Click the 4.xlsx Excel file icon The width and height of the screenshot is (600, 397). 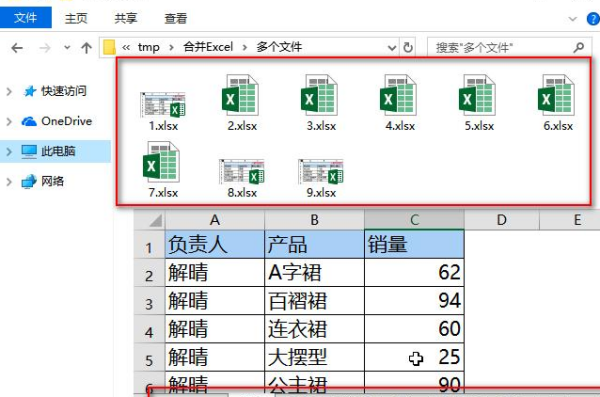coord(399,95)
